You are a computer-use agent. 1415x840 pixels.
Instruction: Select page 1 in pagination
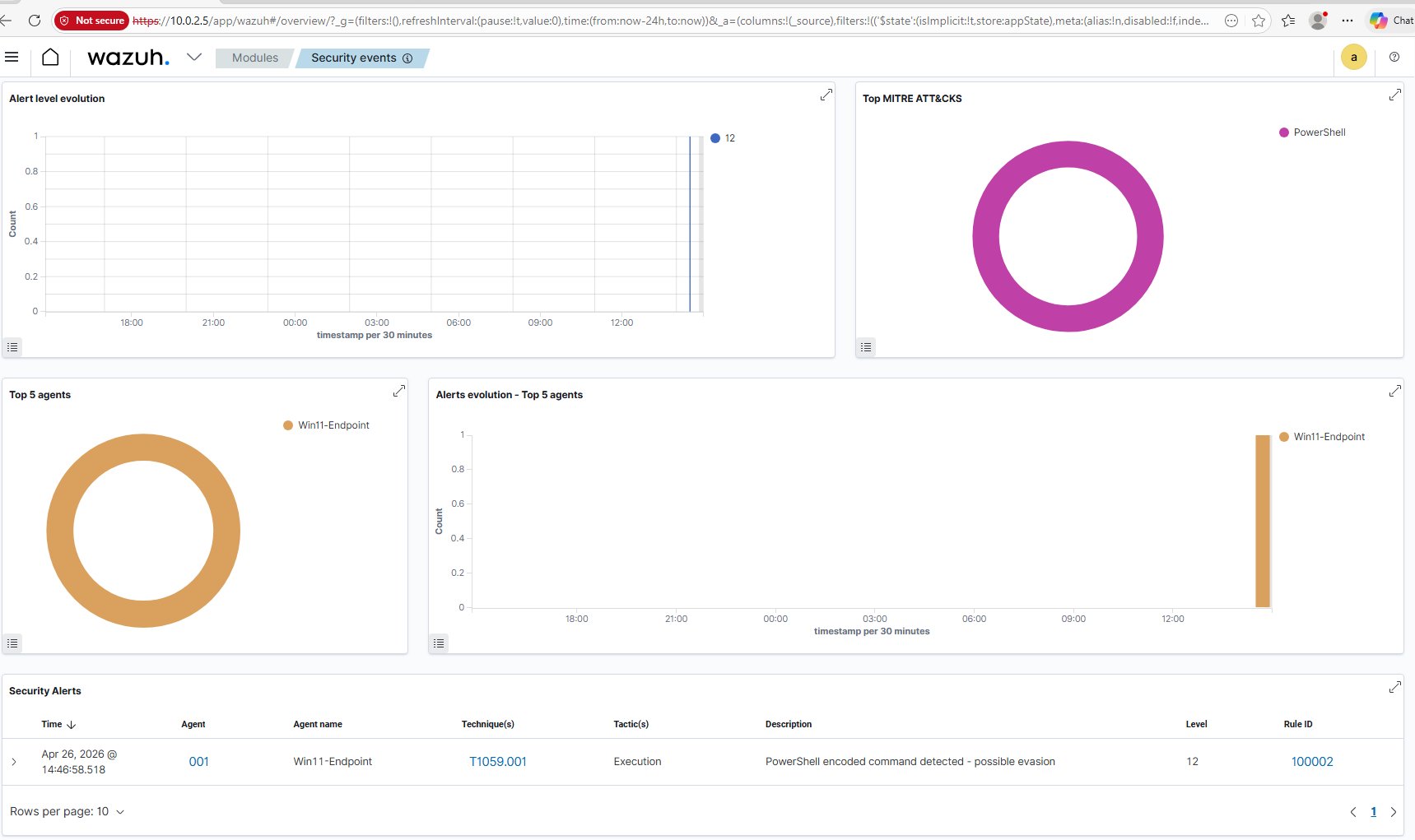[1373, 812]
